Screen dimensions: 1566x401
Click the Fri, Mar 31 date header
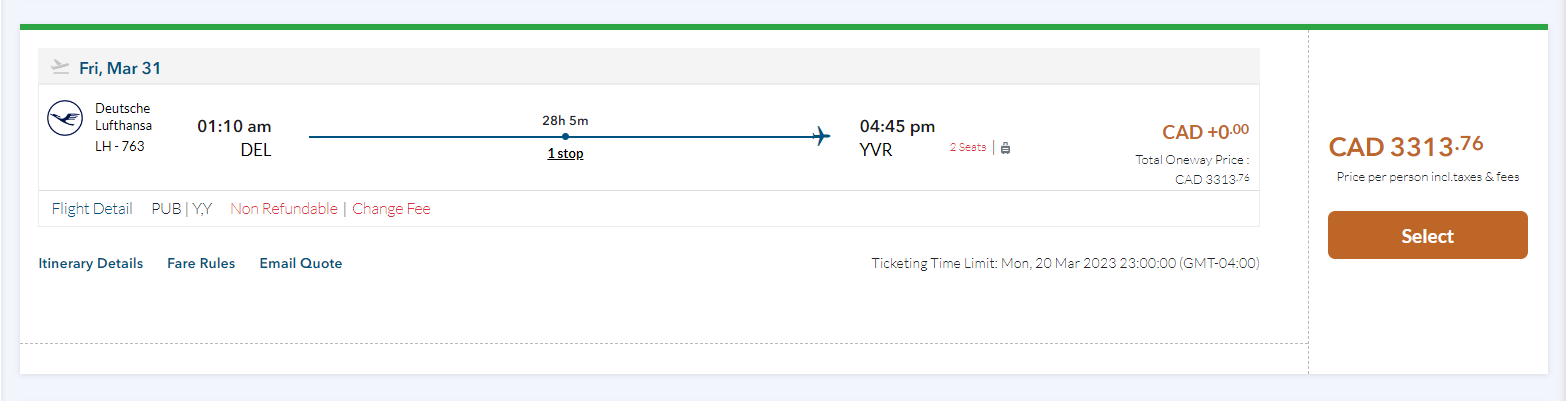[x=120, y=68]
